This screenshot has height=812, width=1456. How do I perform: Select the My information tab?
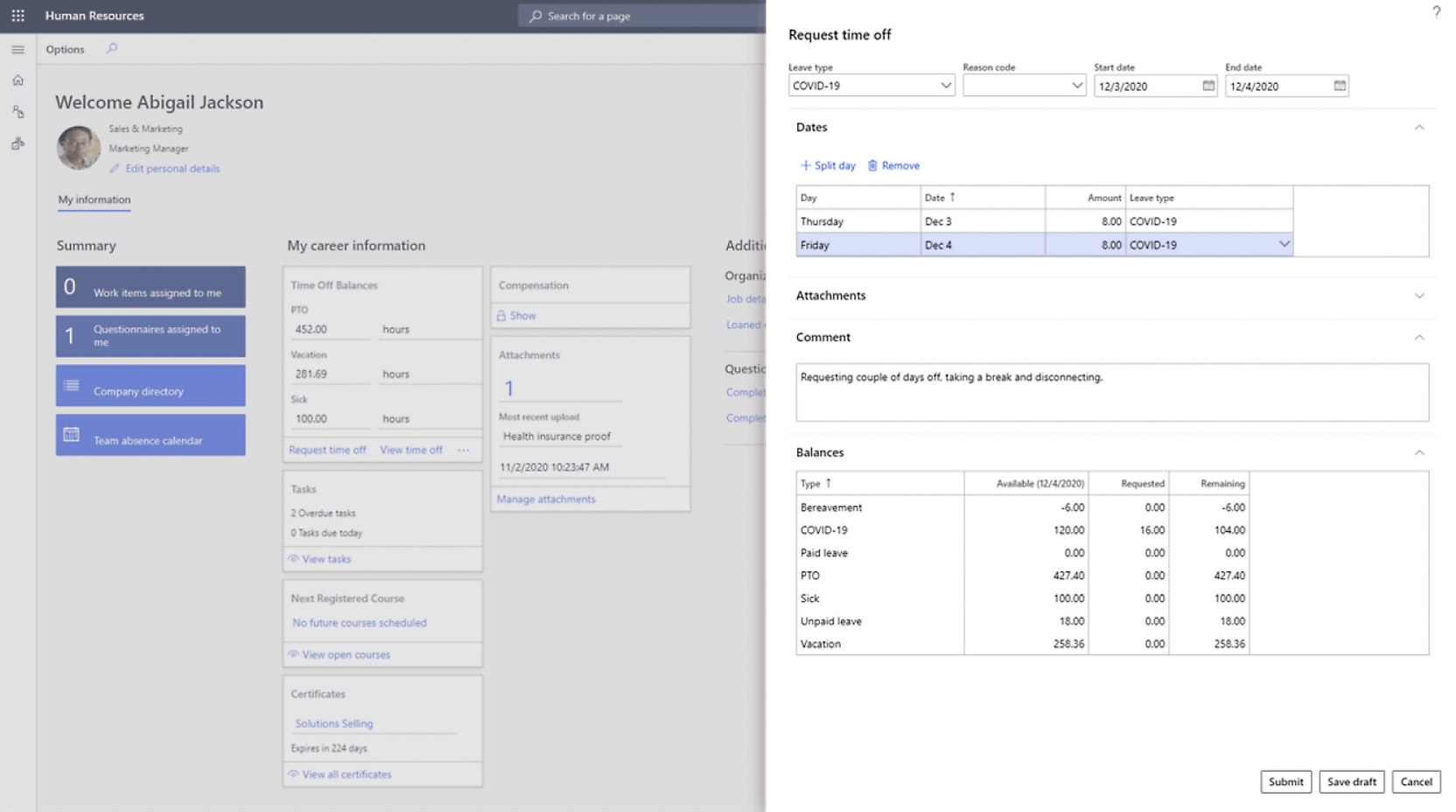point(94,199)
